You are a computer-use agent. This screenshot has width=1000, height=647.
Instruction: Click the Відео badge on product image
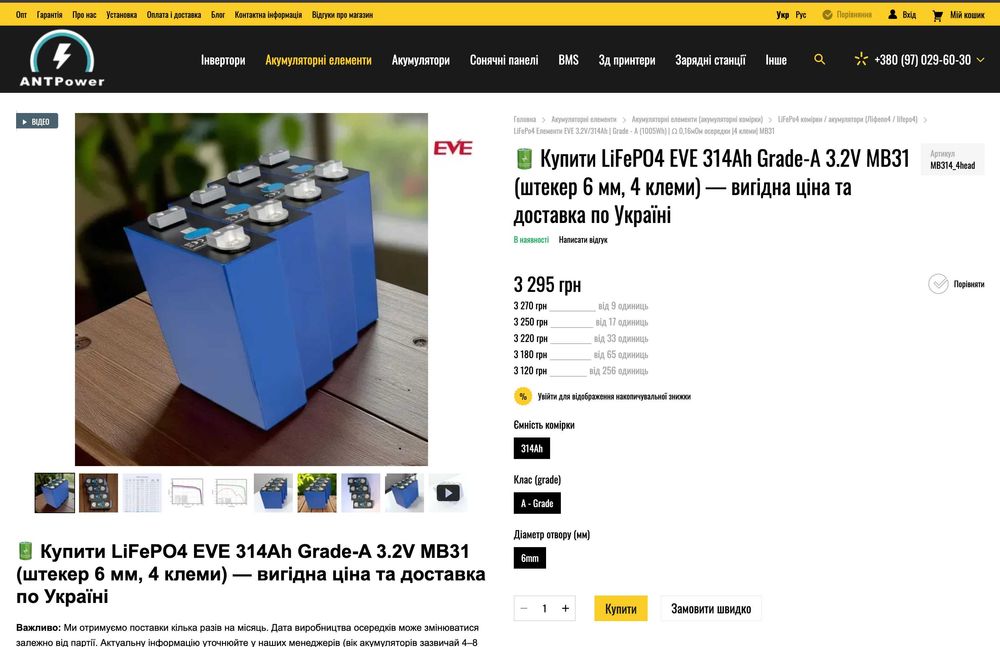(37, 121)
